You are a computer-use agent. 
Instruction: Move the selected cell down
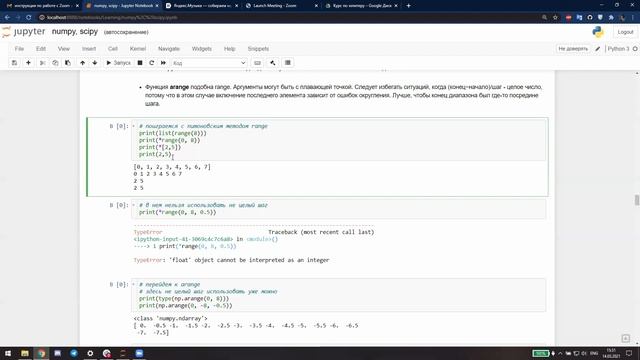click(x=95, y=63)
